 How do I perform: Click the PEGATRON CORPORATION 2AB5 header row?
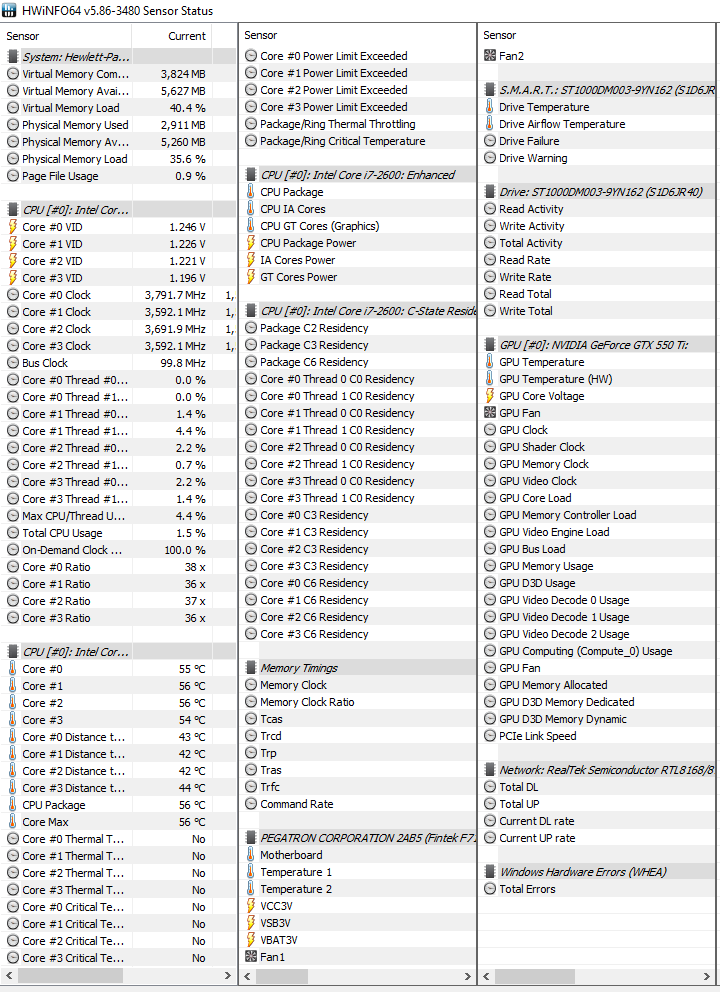[358, 838]
